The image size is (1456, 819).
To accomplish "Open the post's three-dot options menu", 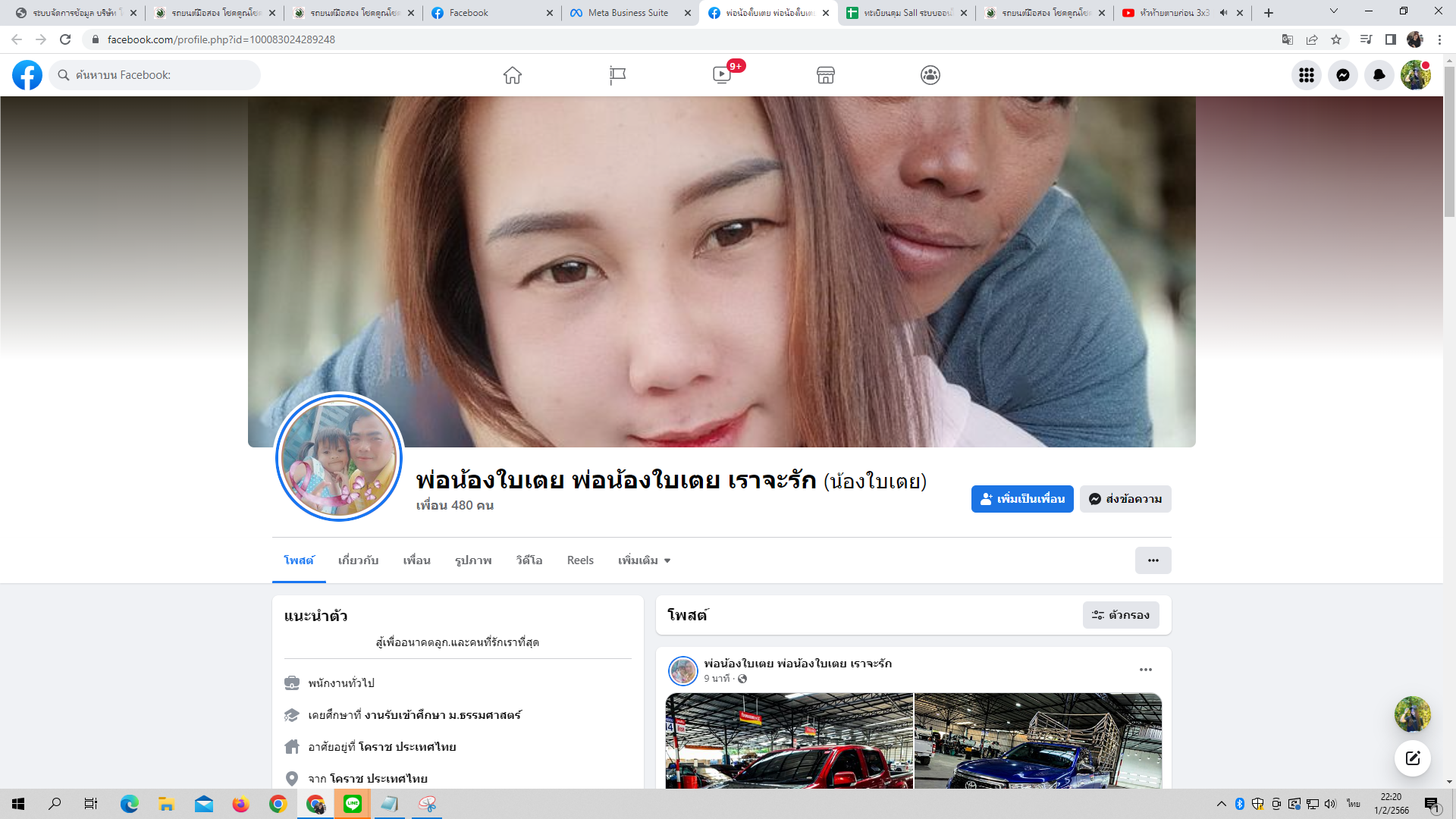I will pyautogui.click(x=1146, y=670).
